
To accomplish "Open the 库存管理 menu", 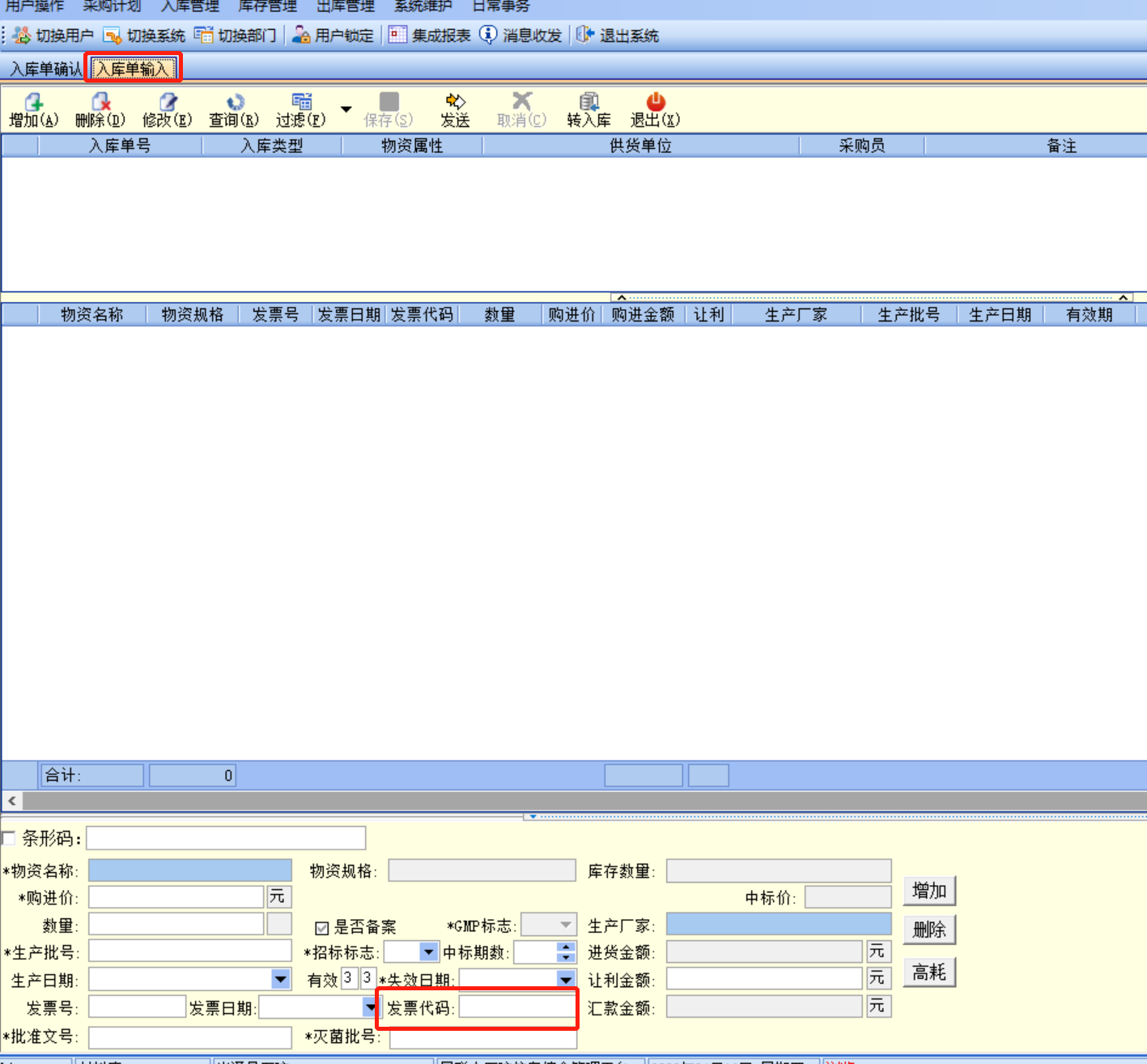I will [267, 6].
